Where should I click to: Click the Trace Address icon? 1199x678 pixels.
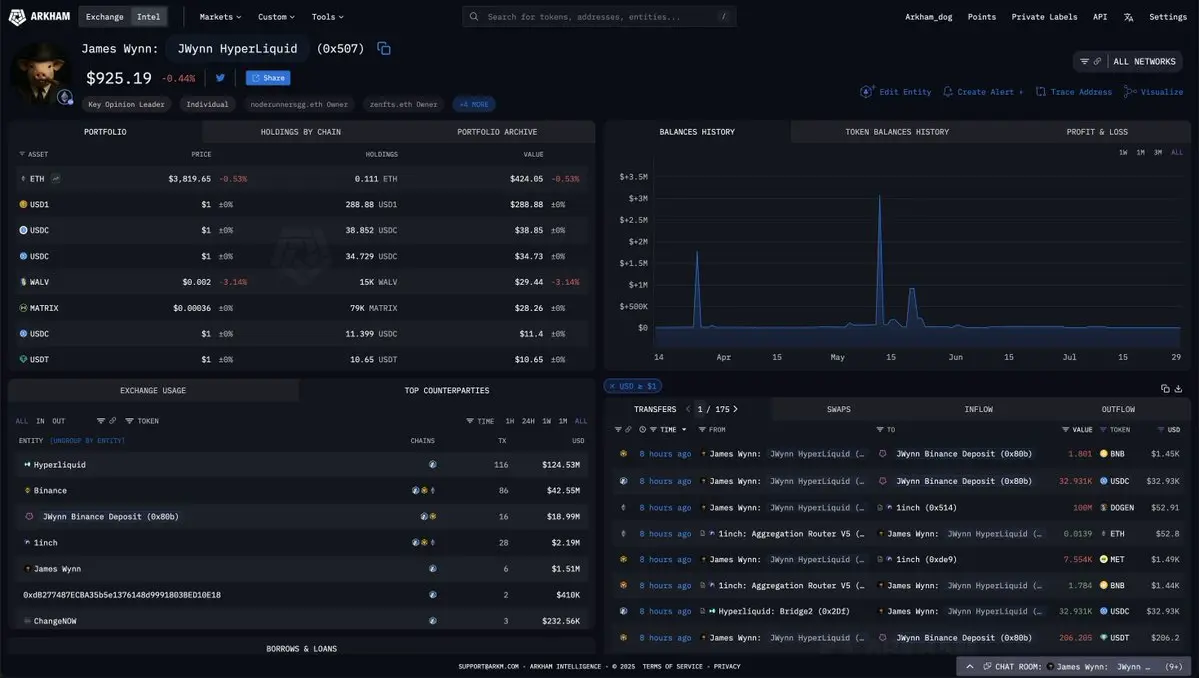[1041, 92]
